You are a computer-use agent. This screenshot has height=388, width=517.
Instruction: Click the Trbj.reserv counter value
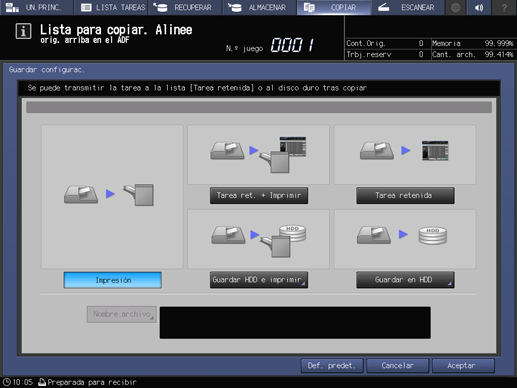tap(421, 54)
